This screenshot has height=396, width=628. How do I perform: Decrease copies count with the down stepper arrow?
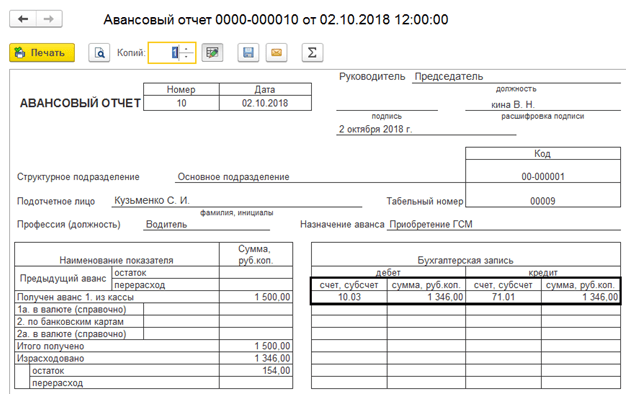point(186,56)
